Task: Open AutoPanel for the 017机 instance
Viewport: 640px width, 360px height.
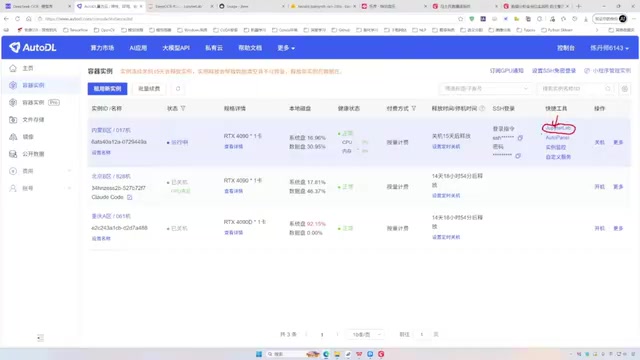Action: click(x=557, y=138)
